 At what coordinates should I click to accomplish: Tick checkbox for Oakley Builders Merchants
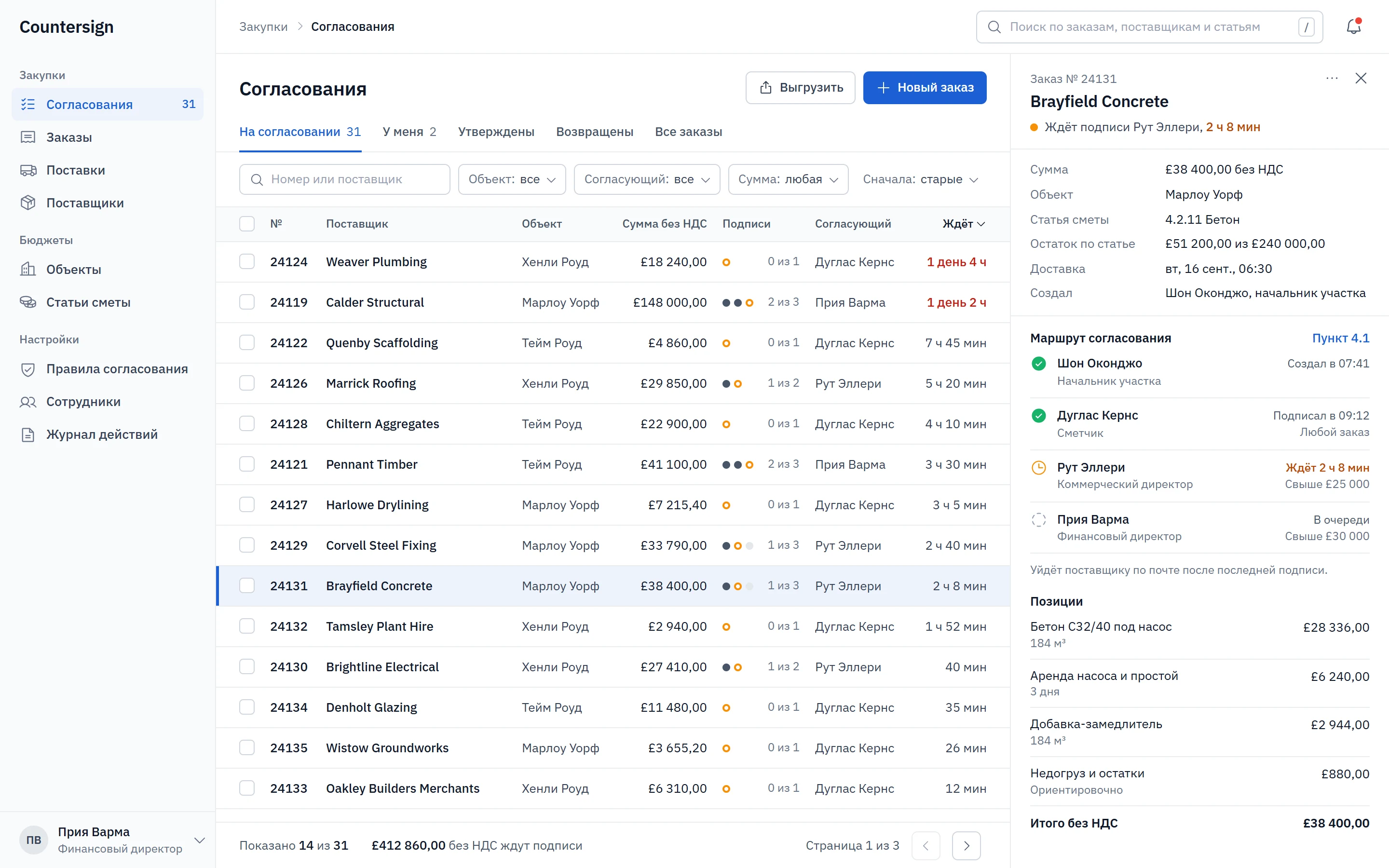tap(247, 788)
